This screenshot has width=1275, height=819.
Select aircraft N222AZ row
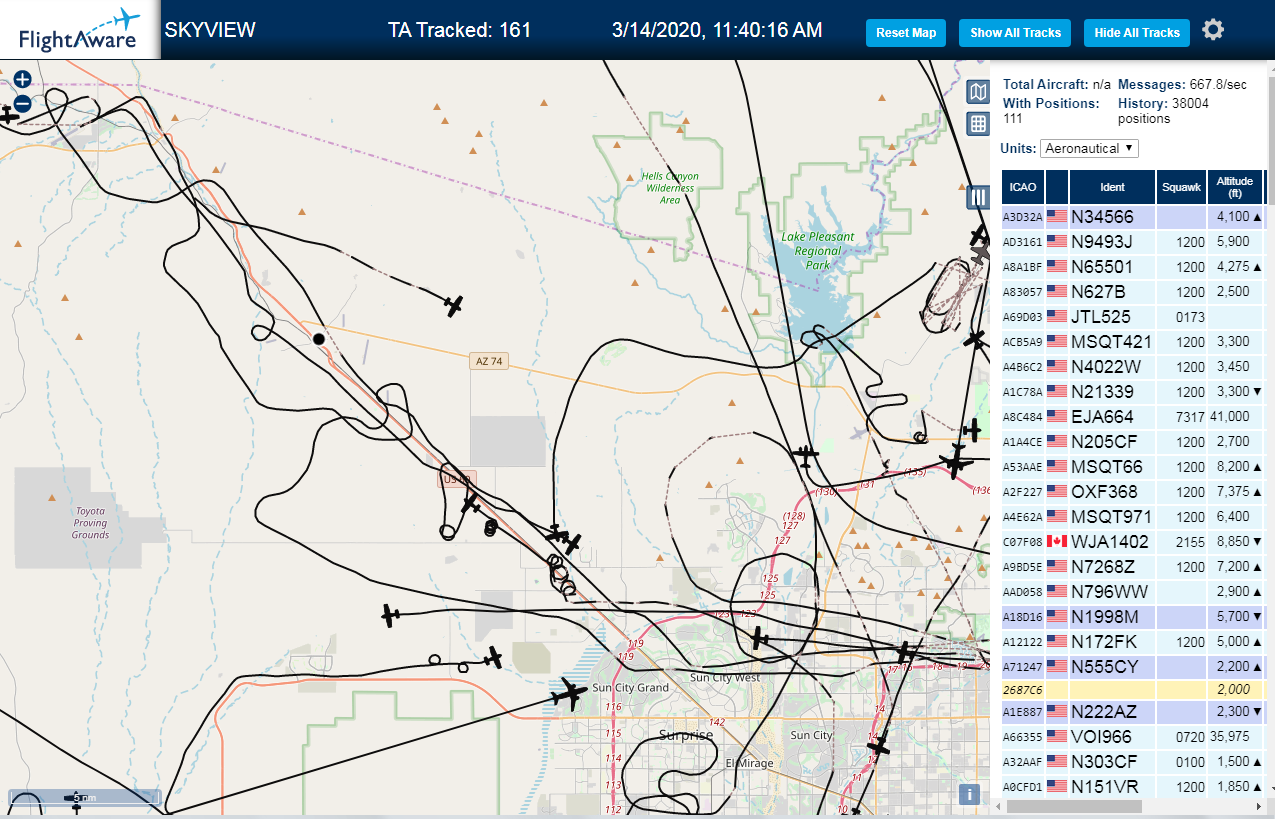coord(1133,712)
